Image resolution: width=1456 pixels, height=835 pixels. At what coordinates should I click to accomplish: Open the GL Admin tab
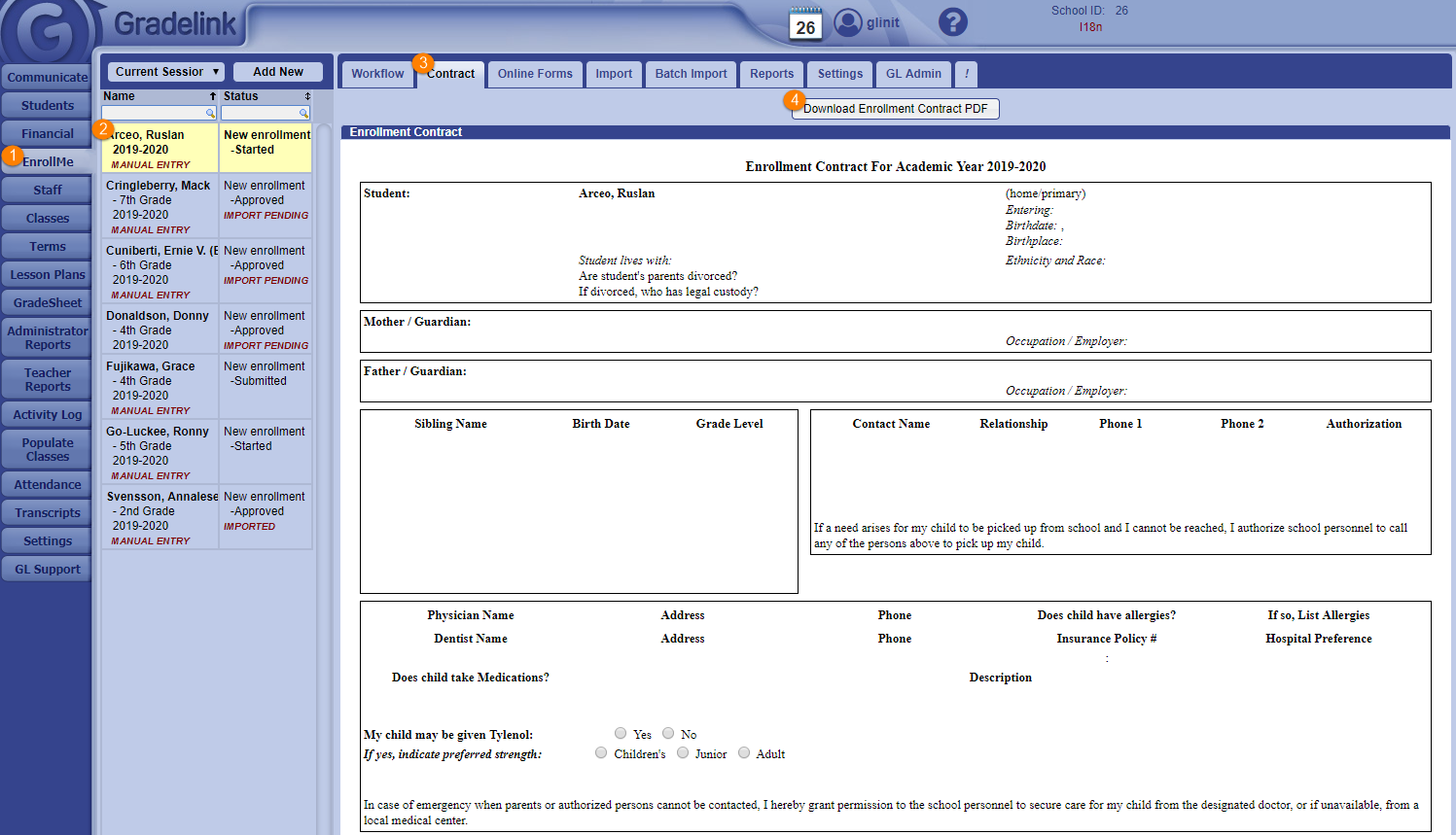(x=913, y=74)
